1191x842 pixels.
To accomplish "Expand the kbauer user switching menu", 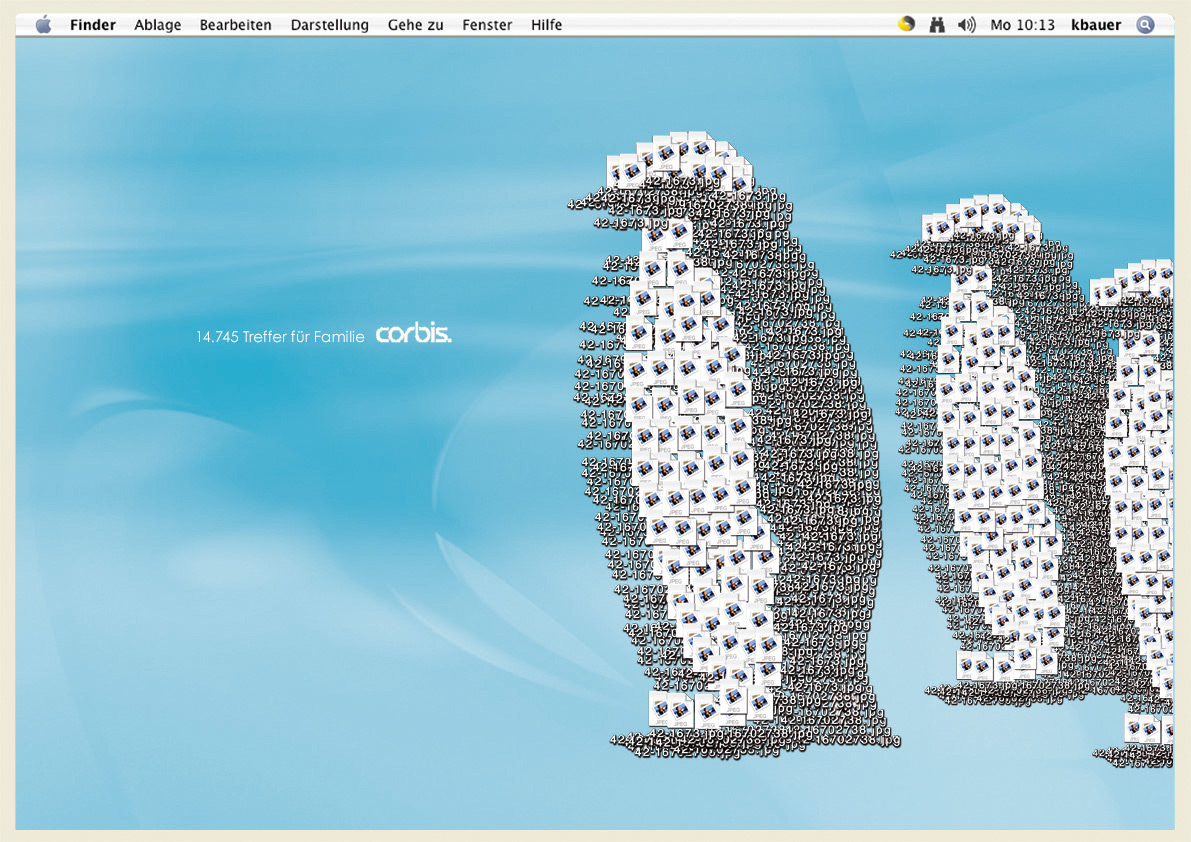I will coord(1096,25).
